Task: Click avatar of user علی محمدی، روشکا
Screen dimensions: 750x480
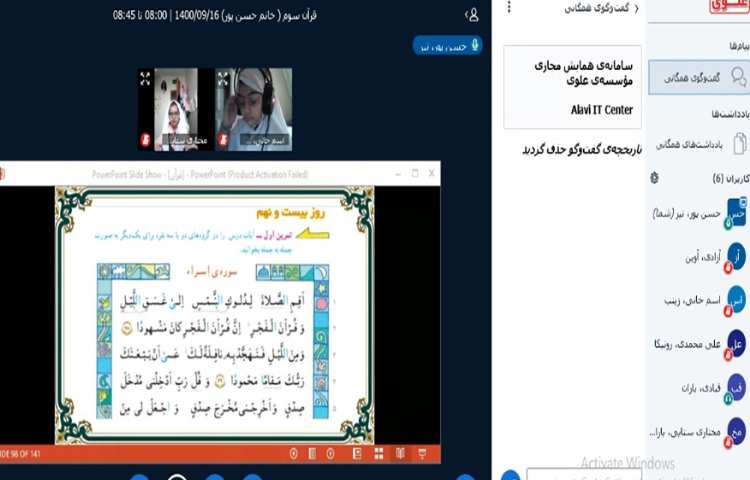Action: click(x=736, y=344)
